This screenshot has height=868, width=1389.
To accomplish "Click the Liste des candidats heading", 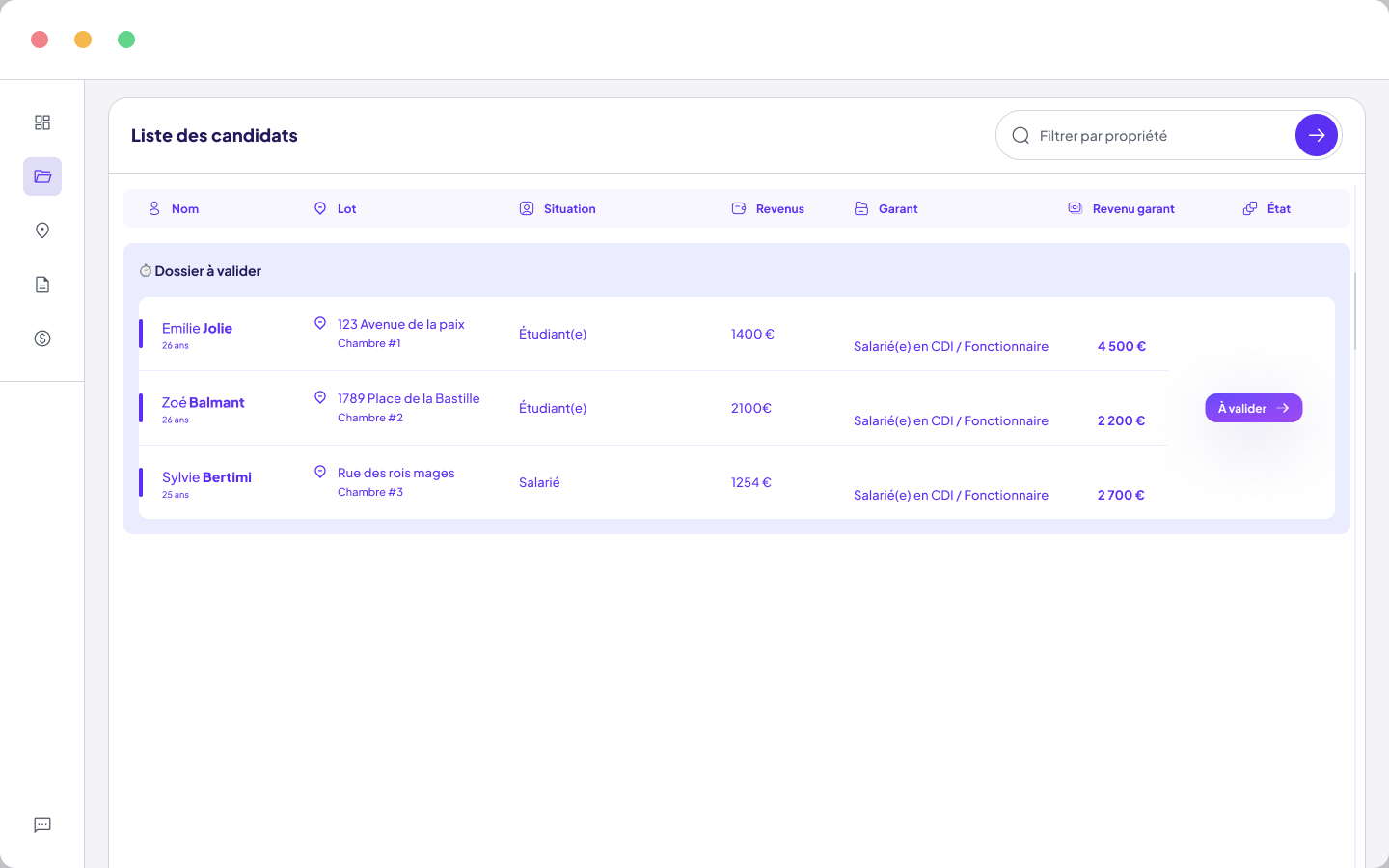I will click(214, 136).
